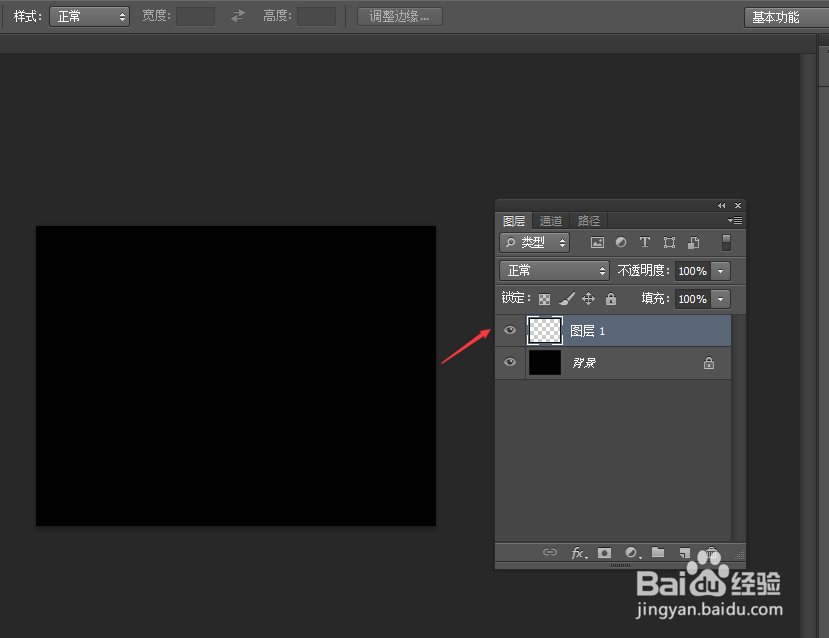Delete layer via the trash icon
This screenshot has width=829, height=638.
pyautogui.click(x=710, y=552)
